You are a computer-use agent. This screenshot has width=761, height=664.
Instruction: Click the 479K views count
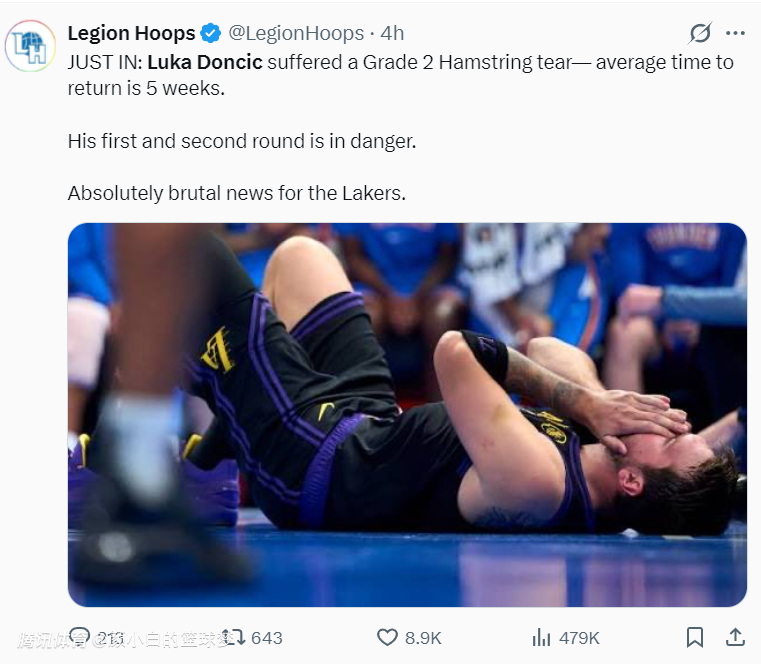pyautogui.click(x=579, y=638)
